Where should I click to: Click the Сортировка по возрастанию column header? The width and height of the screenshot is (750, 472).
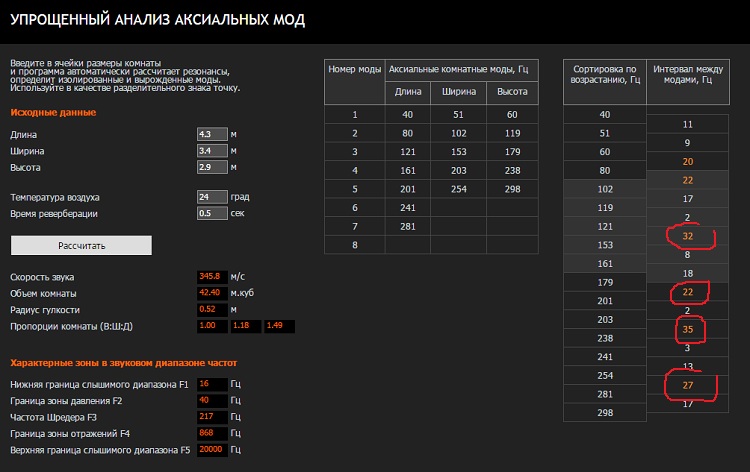[x=604, y=75]
